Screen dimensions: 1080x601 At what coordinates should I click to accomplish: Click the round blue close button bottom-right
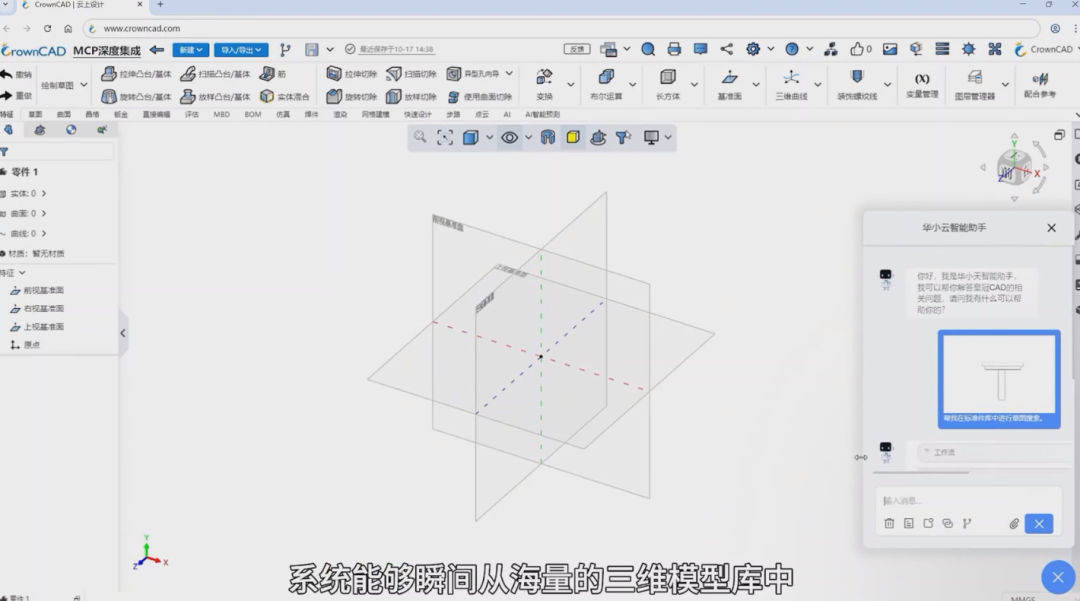coord(1058,577)
